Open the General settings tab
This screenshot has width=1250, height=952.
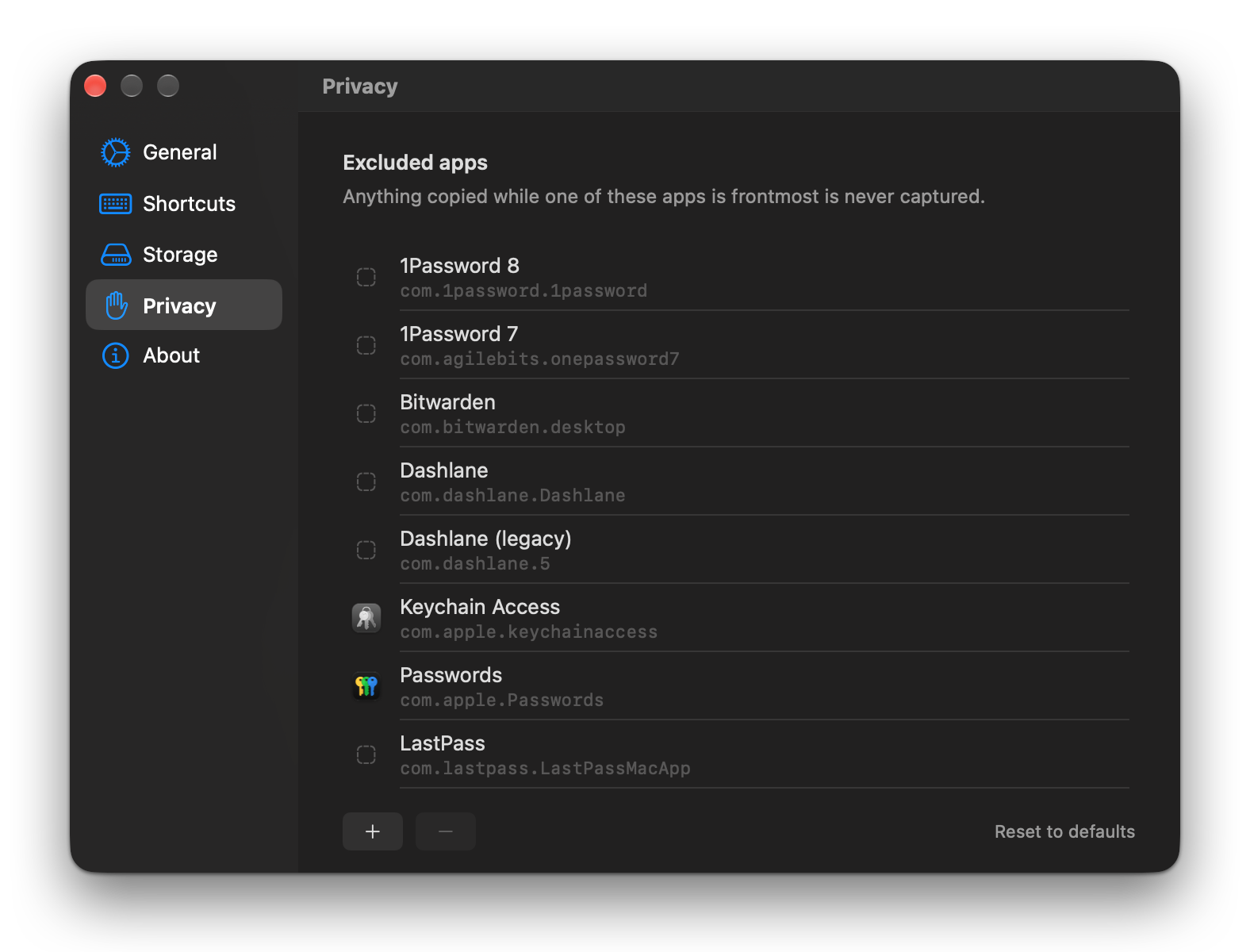point(184,152)
